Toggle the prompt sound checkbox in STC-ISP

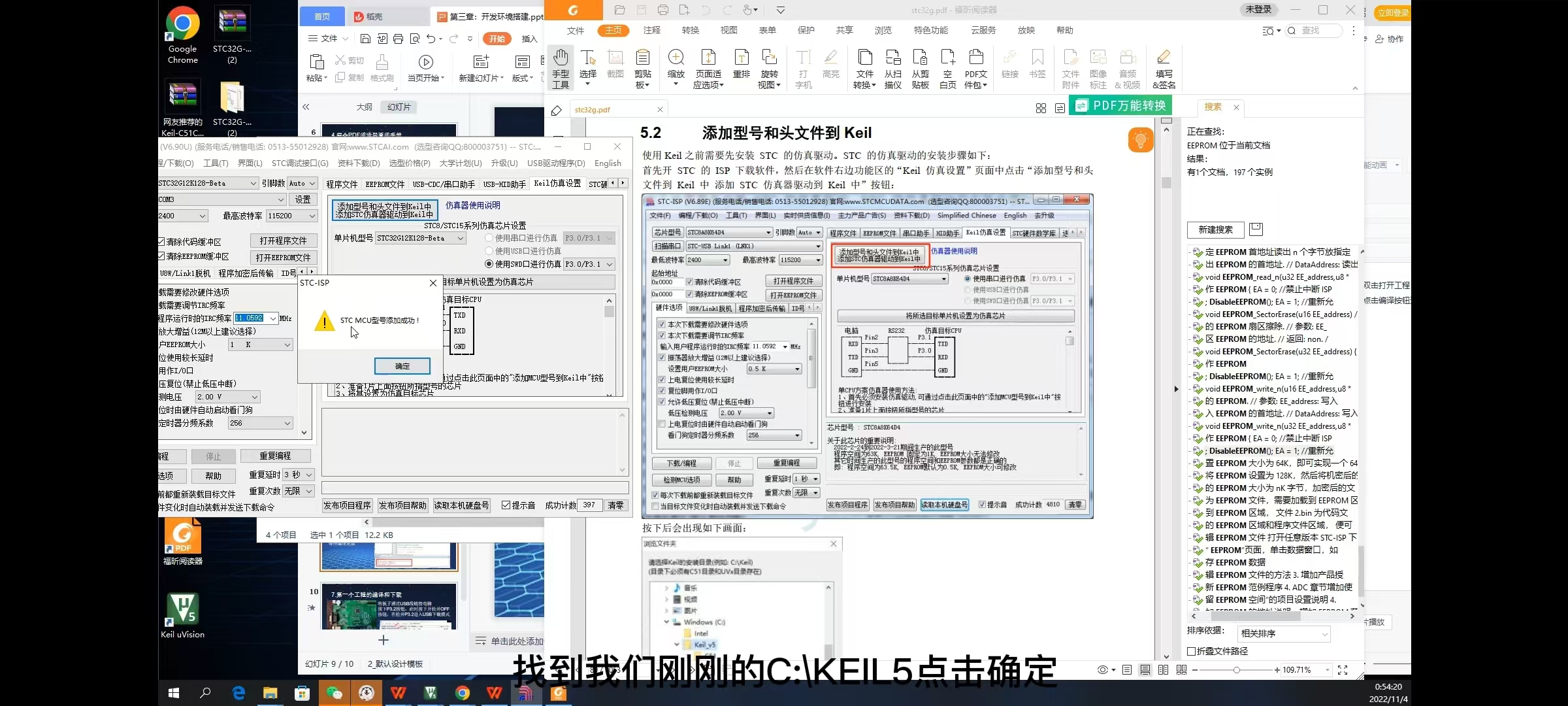tap(506, 505)
